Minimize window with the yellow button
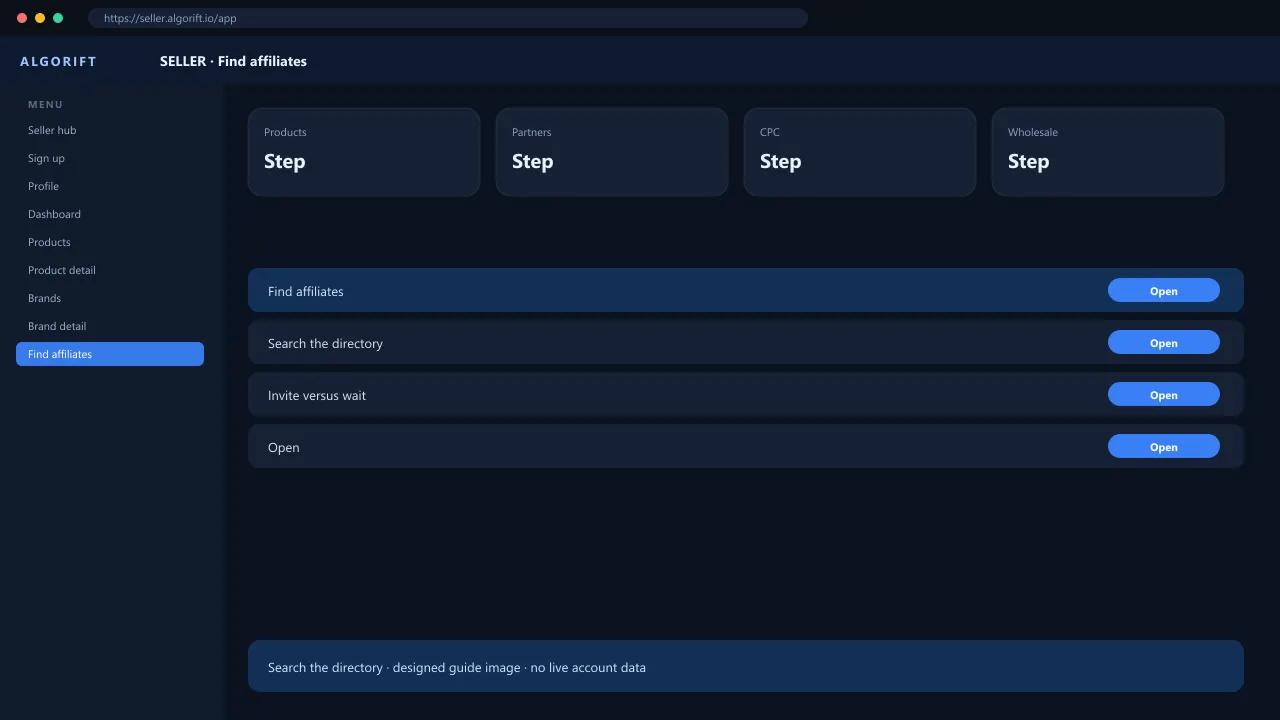 point(40,18)
